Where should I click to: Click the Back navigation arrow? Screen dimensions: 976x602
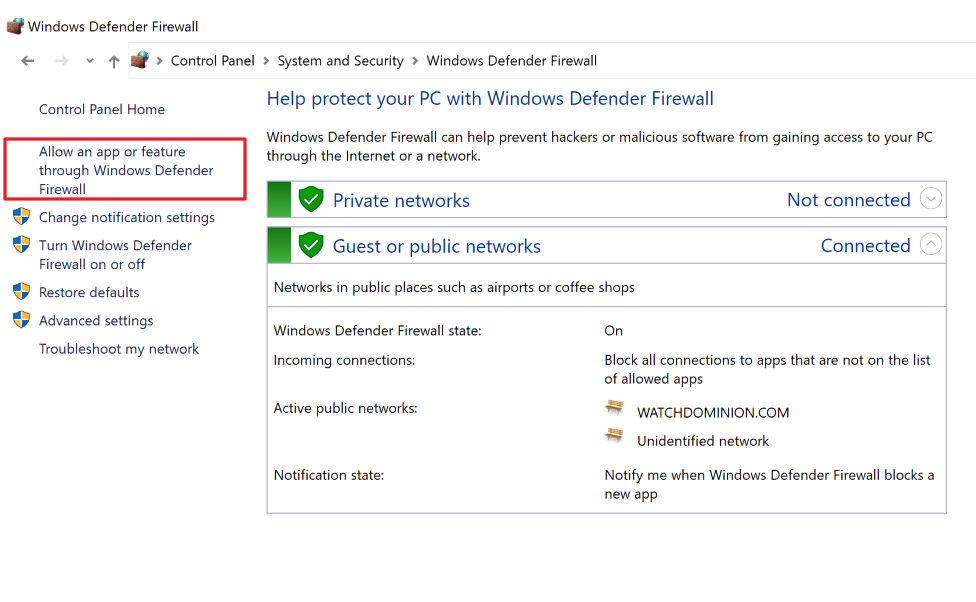[x=28, y=61]
